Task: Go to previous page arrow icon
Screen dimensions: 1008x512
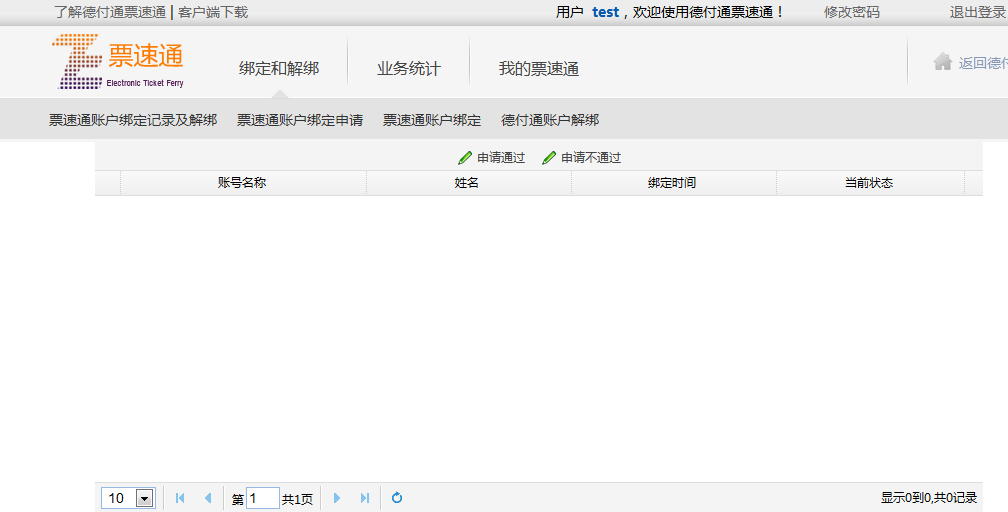Action: 208,498
